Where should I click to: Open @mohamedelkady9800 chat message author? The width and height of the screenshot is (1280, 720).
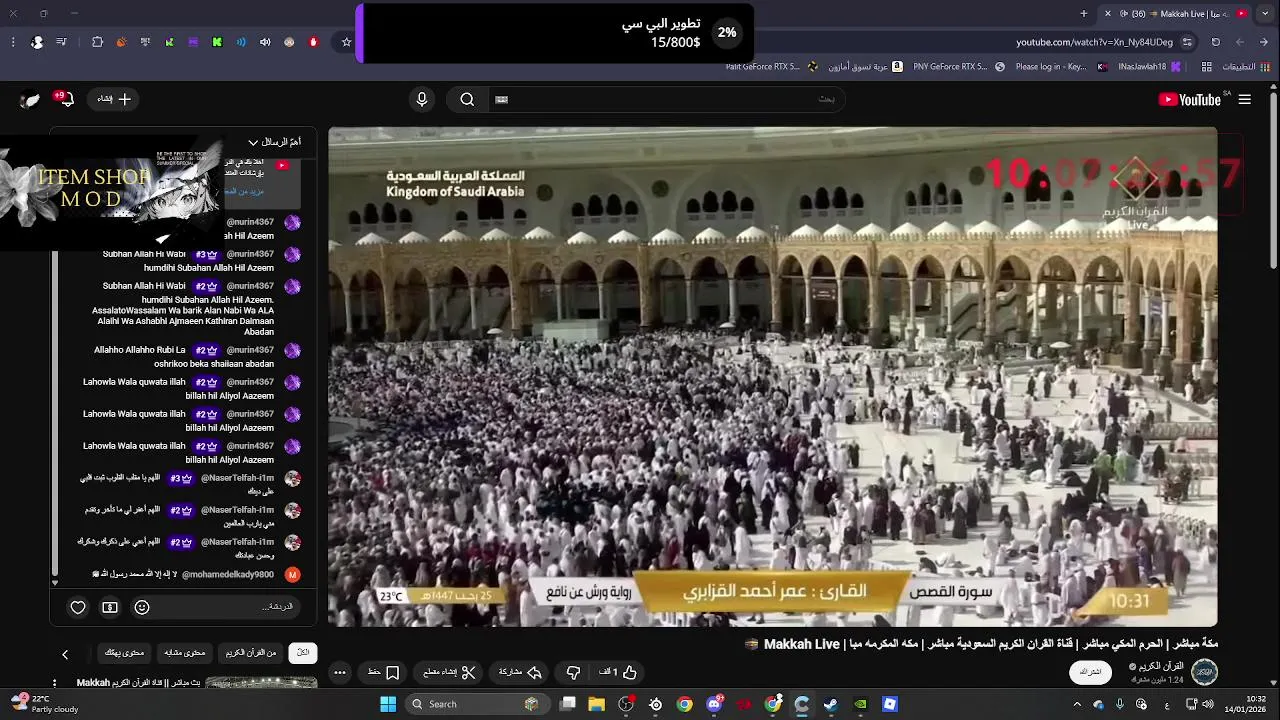228,574
